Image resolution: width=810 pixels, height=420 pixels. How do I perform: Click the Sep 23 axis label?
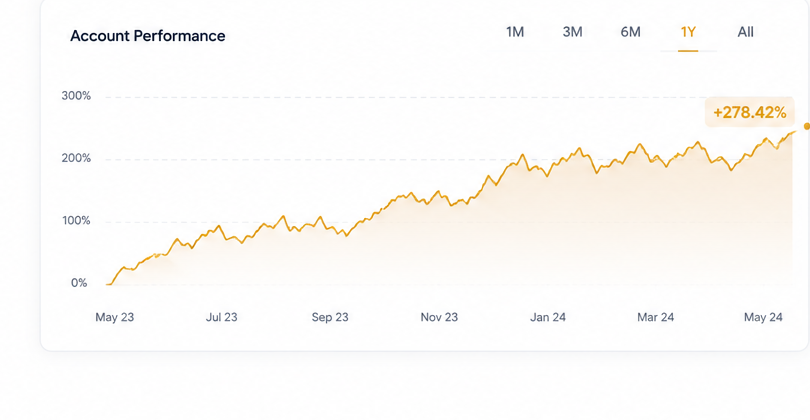tap(330, 317)
